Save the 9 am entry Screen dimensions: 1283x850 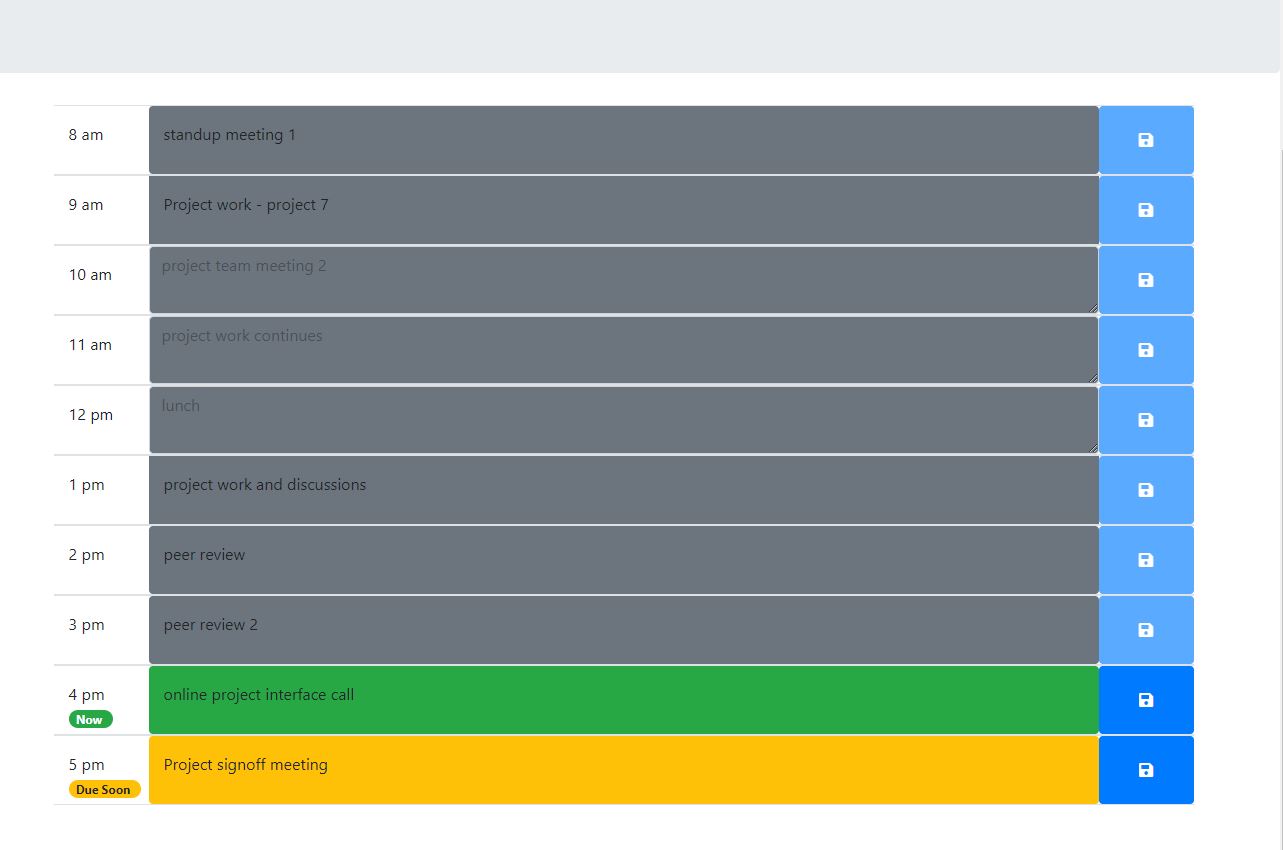coord(1146,210)
